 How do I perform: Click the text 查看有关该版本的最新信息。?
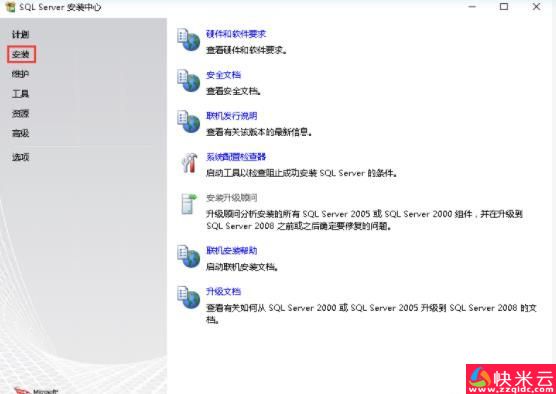(259, 132)
